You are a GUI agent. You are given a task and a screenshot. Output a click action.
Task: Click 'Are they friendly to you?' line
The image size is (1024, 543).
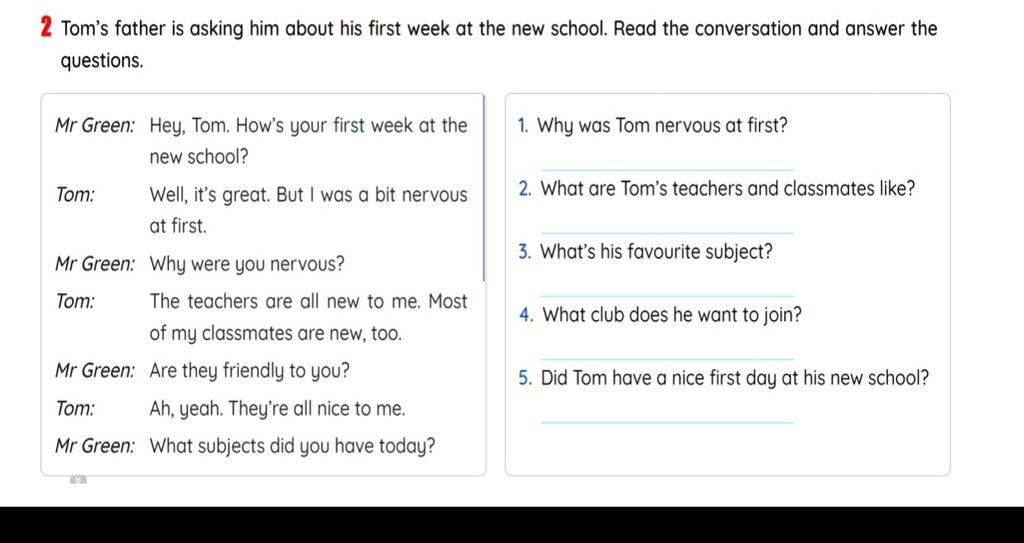249,372
